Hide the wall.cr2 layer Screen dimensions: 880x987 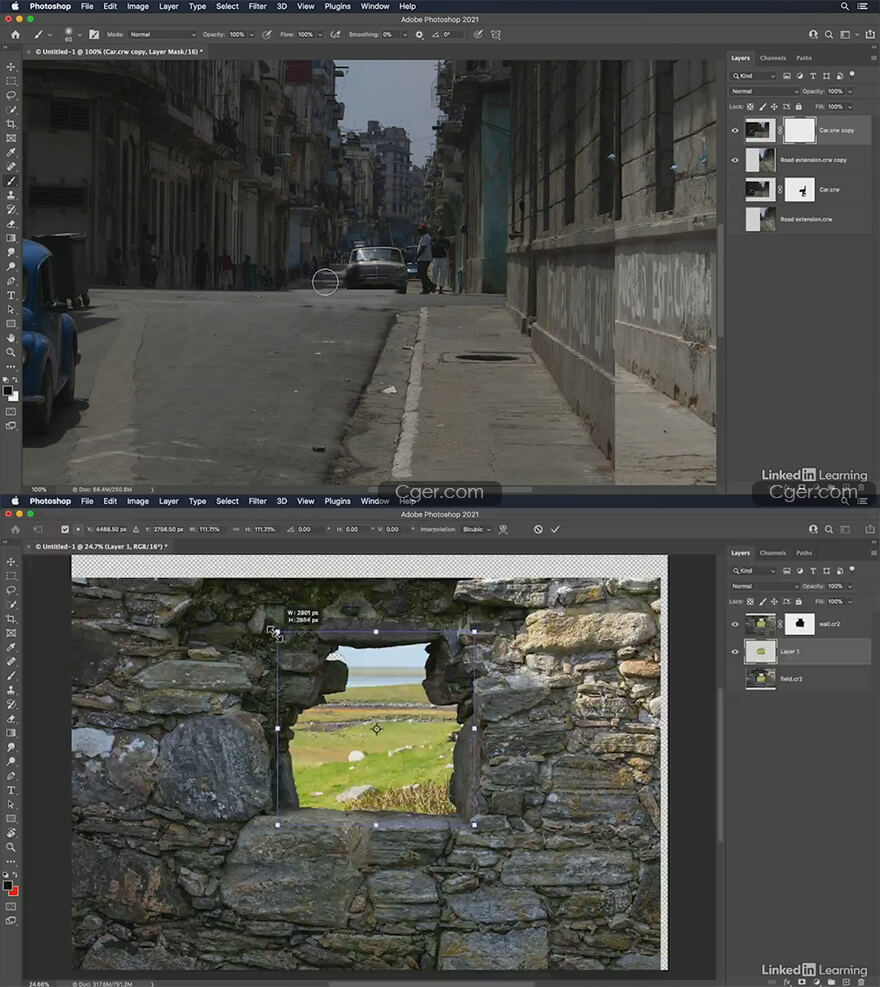tap(735, 624)
